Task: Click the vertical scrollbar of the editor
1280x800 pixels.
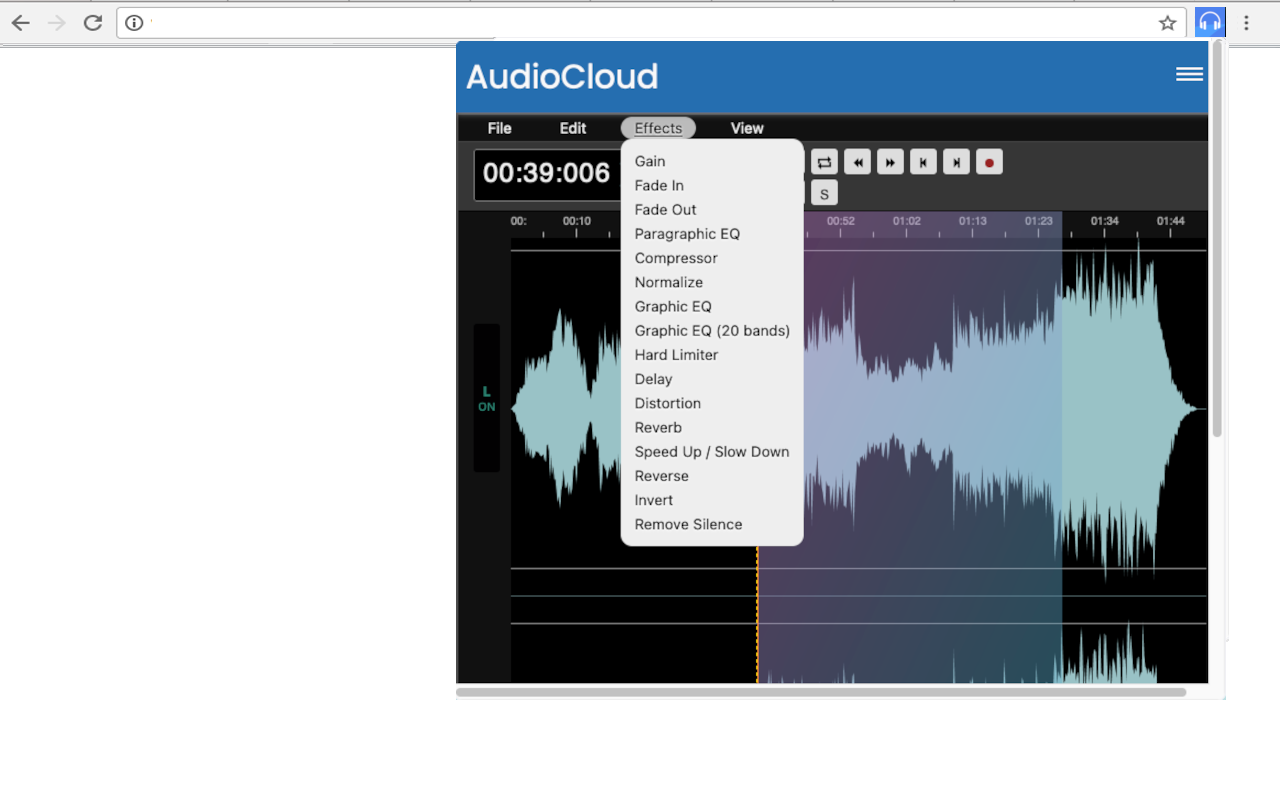Action: click(1217, 238)
